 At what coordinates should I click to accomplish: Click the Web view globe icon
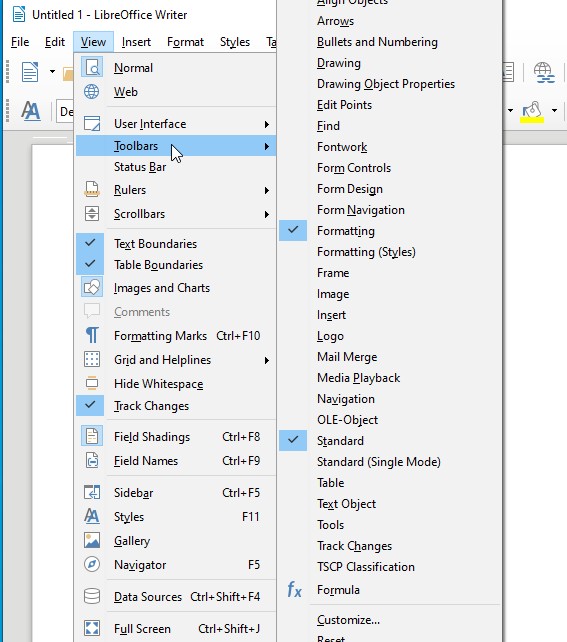tap(92, 91)
